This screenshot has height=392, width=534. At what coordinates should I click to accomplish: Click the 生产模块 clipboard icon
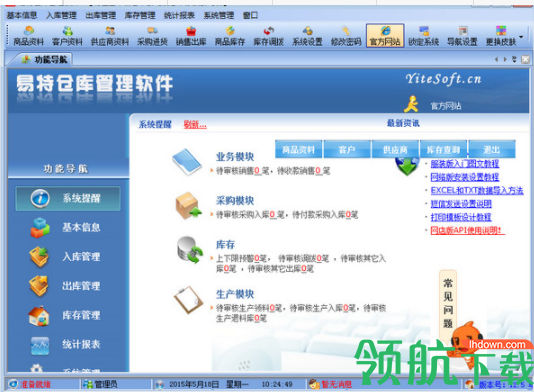(x=188, y=300)
